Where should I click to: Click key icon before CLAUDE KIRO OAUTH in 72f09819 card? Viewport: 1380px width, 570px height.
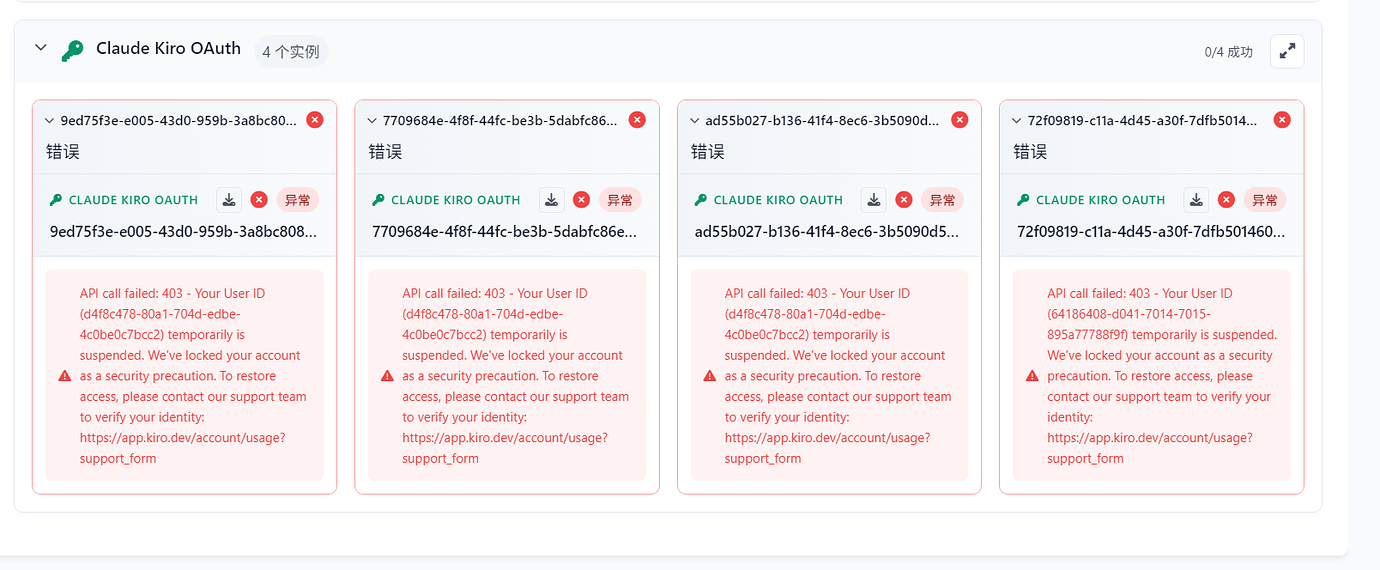point(1023,200)
